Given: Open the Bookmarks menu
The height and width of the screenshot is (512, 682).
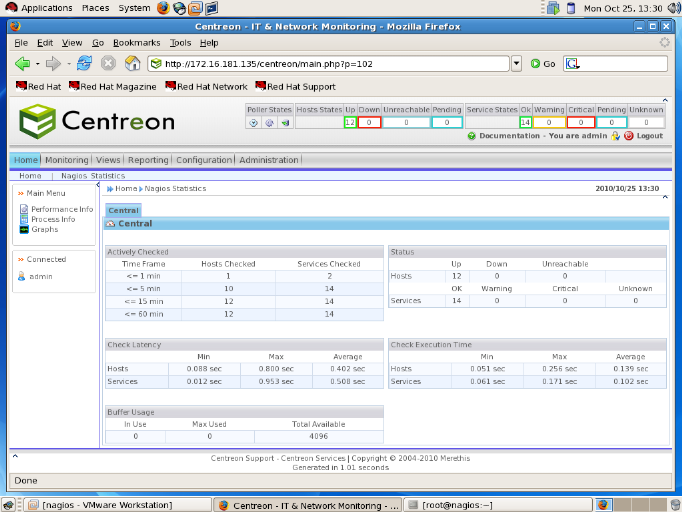Looking at the screenshot, I should click(x=135, y=43).
